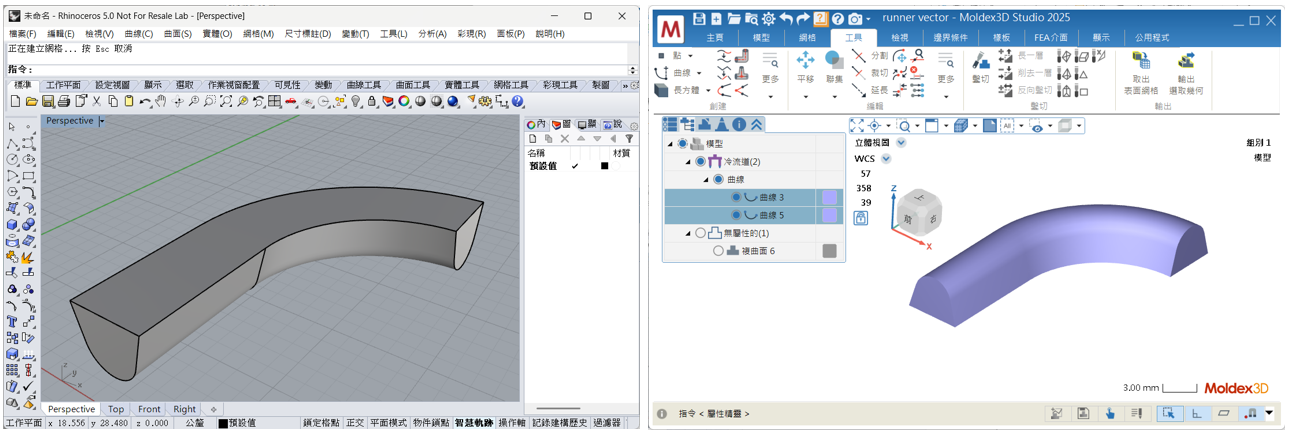
Task: Switch to the Top viewport tab
Action: click(x=116, y=409)
